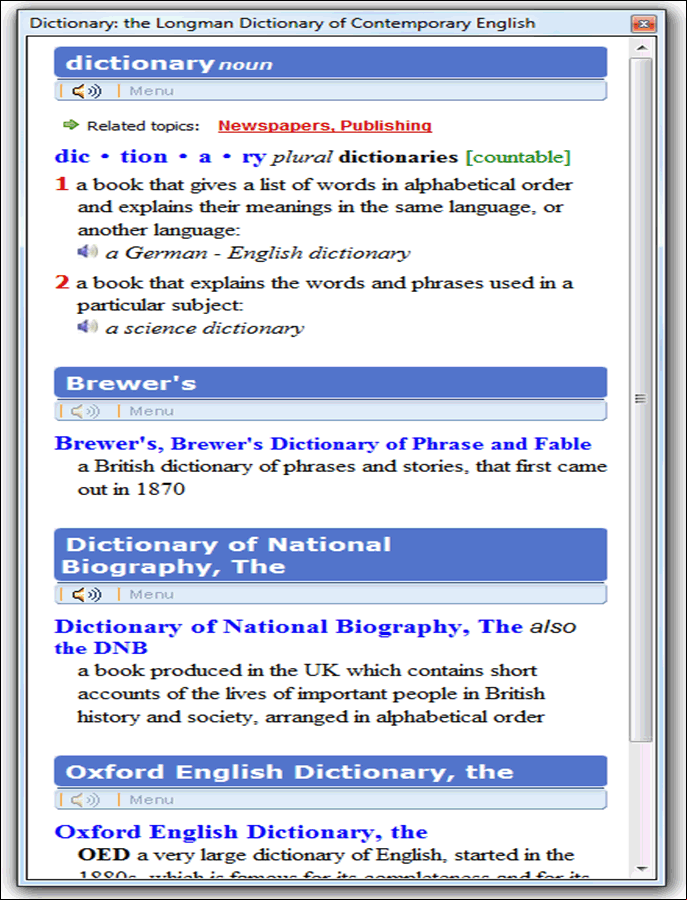Click scrollbar up arrow
Screen dimensions: 687x900
pos(642,48)
